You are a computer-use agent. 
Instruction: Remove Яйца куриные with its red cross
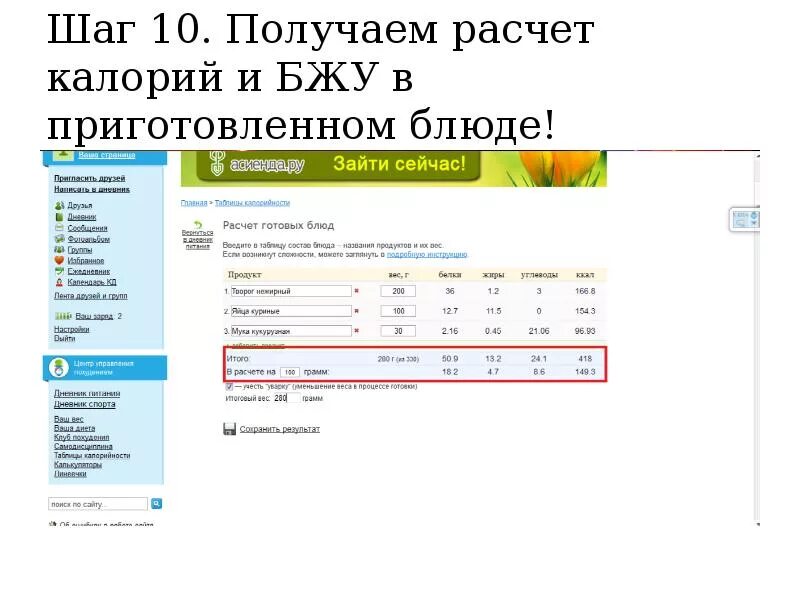357,311
